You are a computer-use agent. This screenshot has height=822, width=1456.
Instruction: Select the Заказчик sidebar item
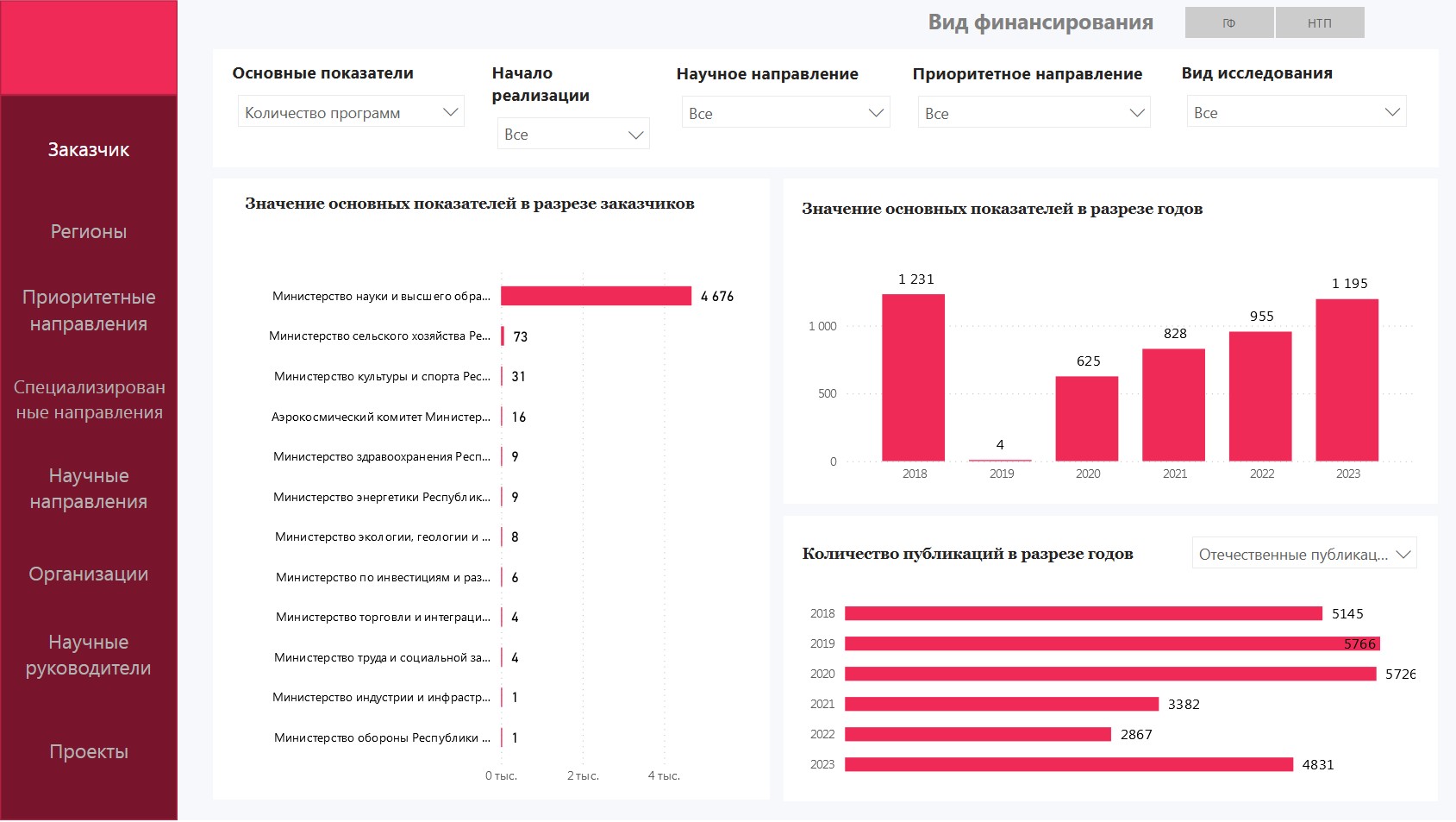click(x=89, y=149)
